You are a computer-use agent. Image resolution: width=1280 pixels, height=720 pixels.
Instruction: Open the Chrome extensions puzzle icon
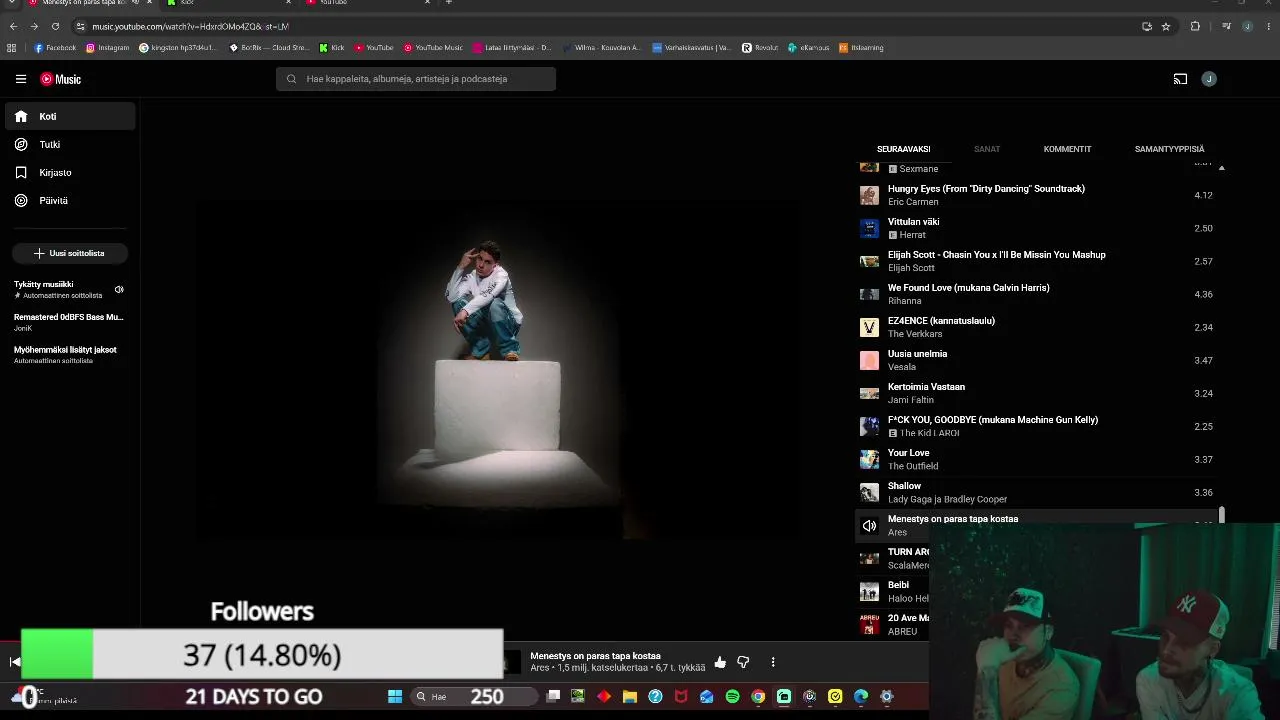coord(1195,26)
